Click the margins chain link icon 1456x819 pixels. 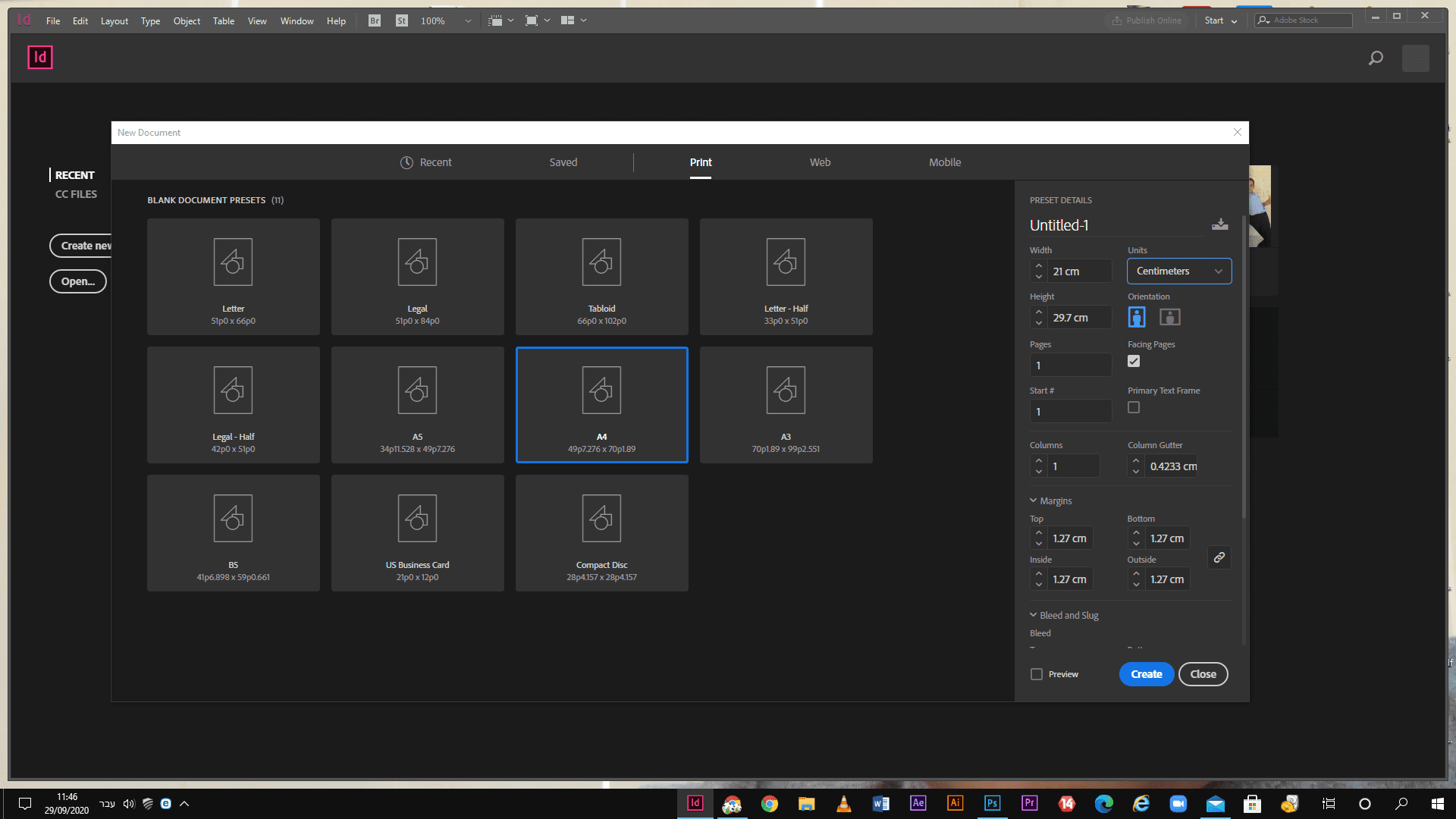click(1219, 558)
